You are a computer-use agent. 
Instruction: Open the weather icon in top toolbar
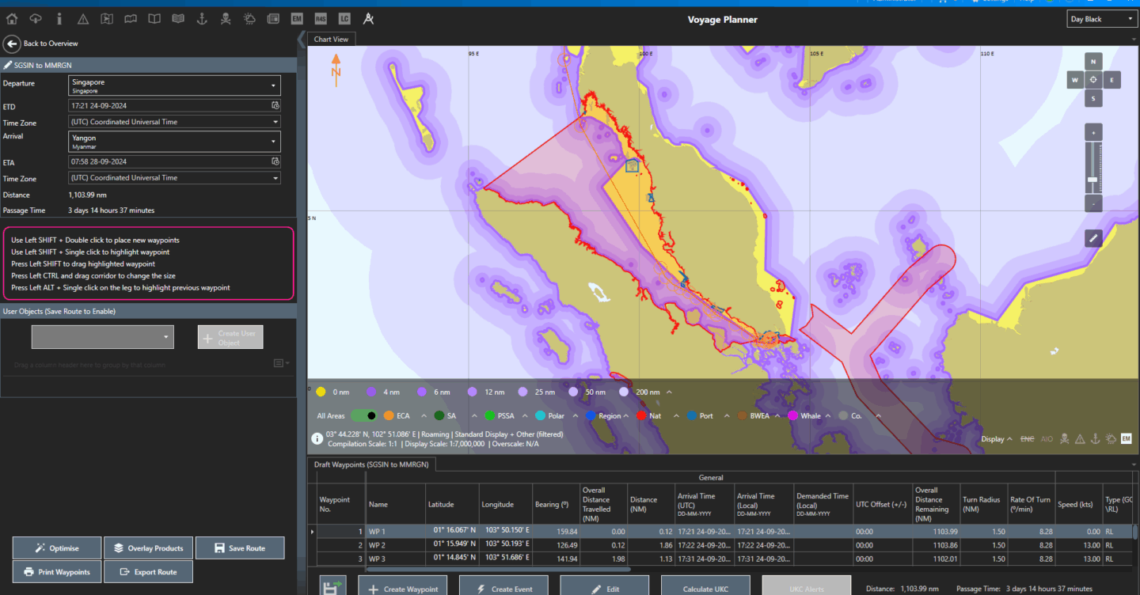[249, 19]
